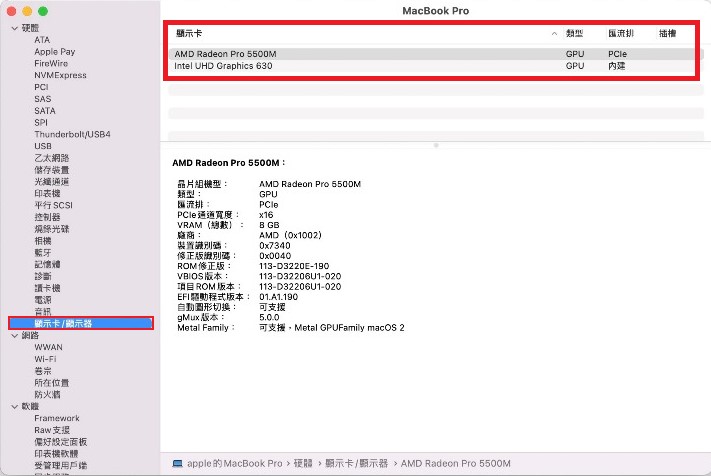Click apple的MacBook Pro in the path bar

234,463
